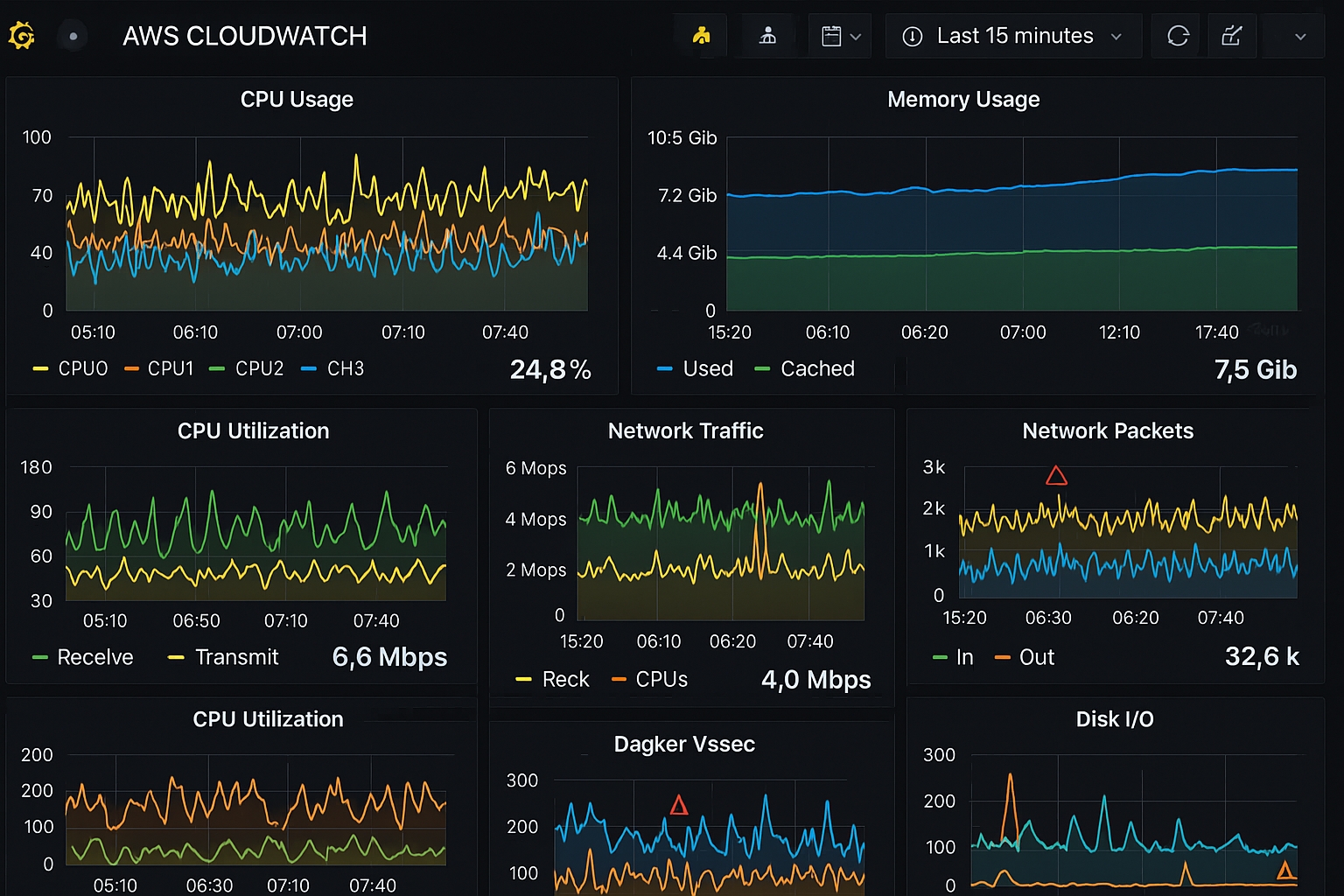Open the Disk I/O panel title menu

(1115, 719)
